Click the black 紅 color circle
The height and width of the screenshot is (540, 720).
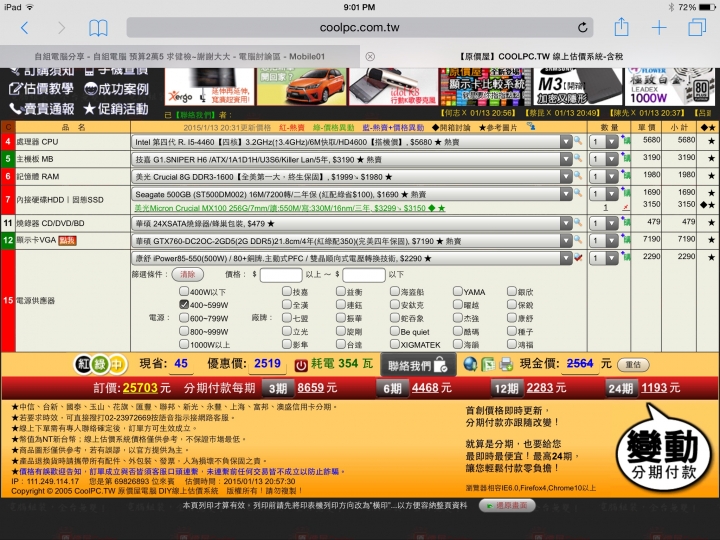click(x=83, y=365)
